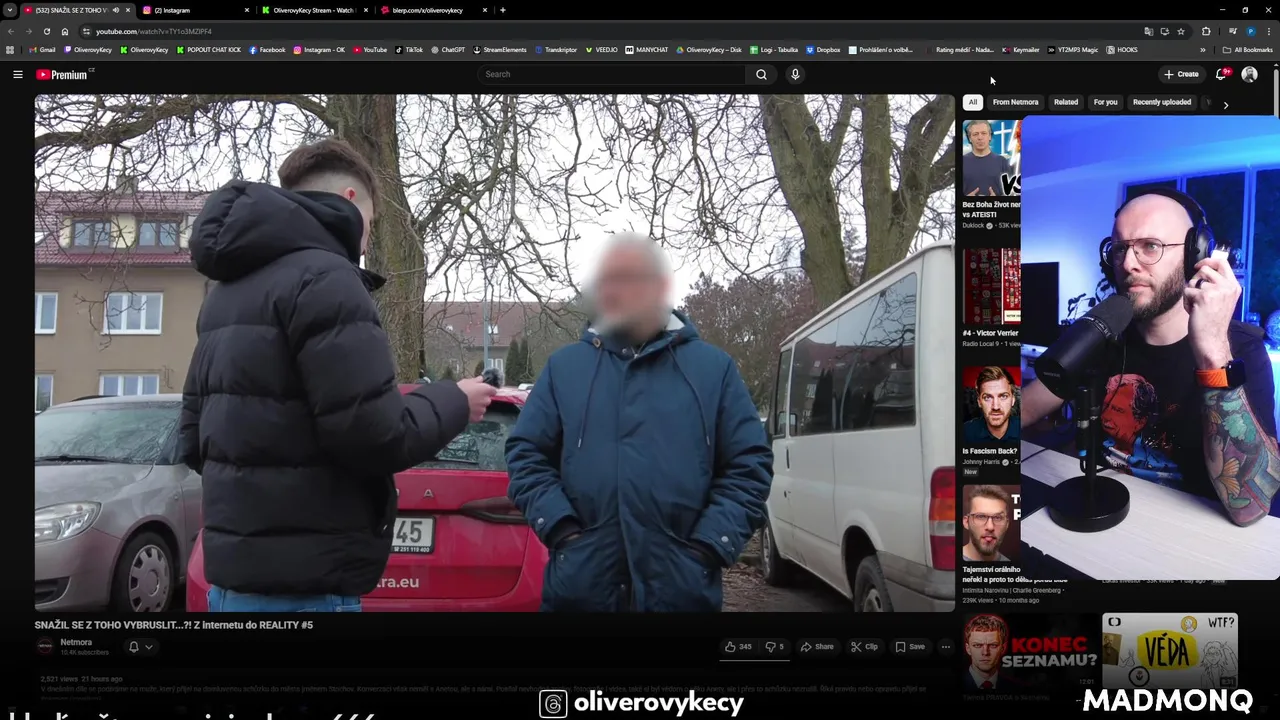The image size is (1280, 720).
Task: Show hidden bookmarks overflow chevron
Action: (1203, 49)
